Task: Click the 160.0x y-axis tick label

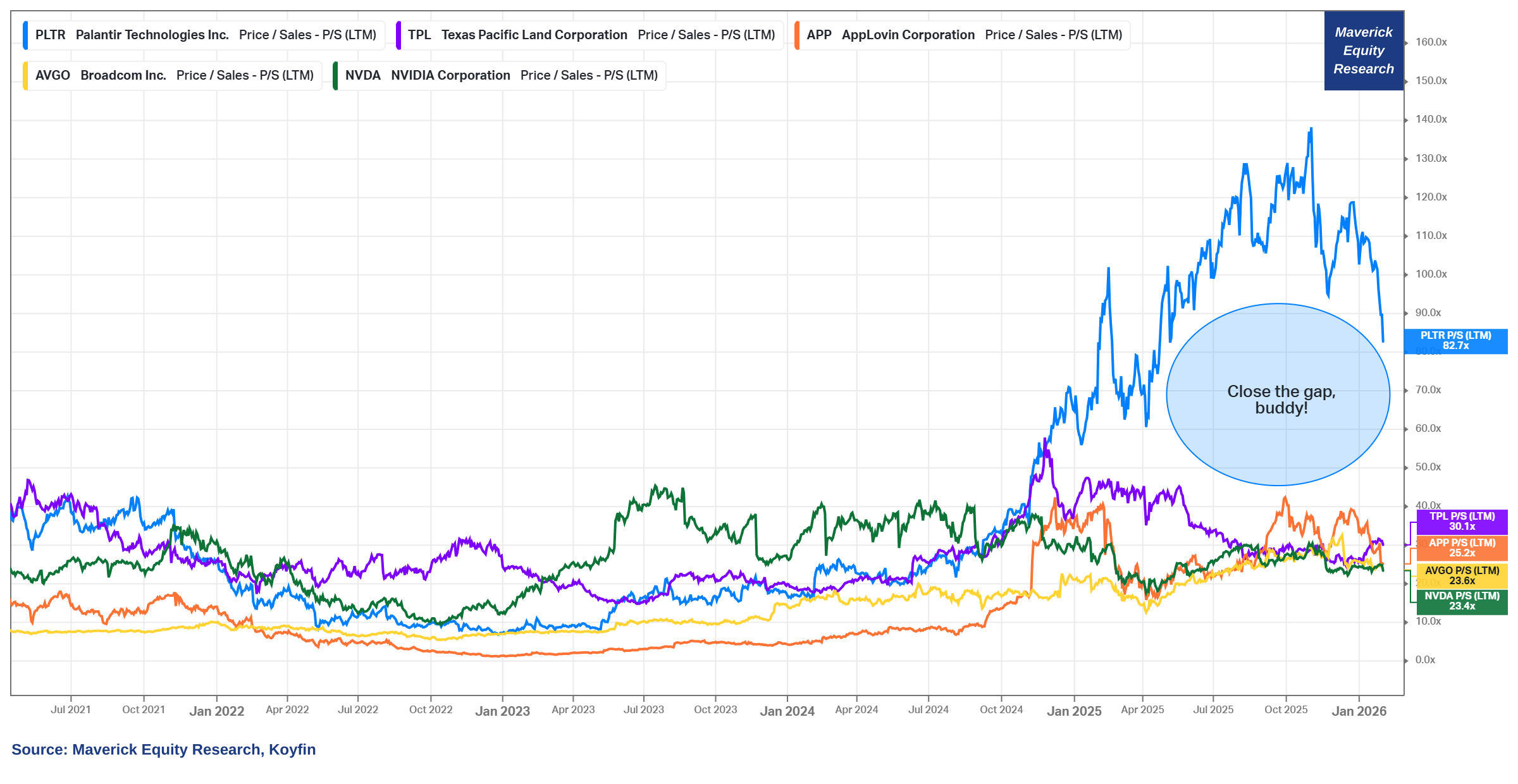Action: (x=1431, y=42)
